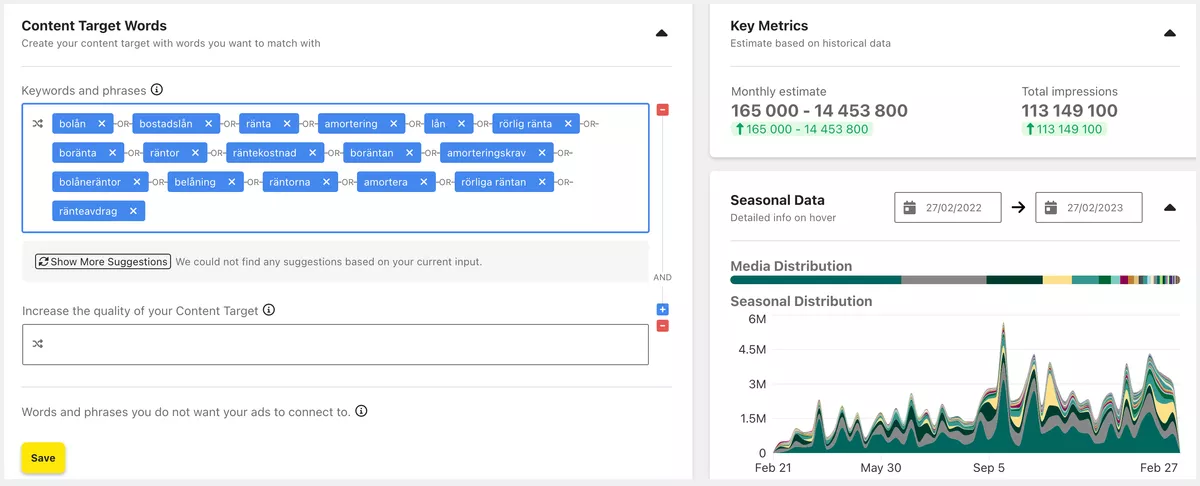
Task: Remove the lån keyword tag
Action: coord(462,124)
